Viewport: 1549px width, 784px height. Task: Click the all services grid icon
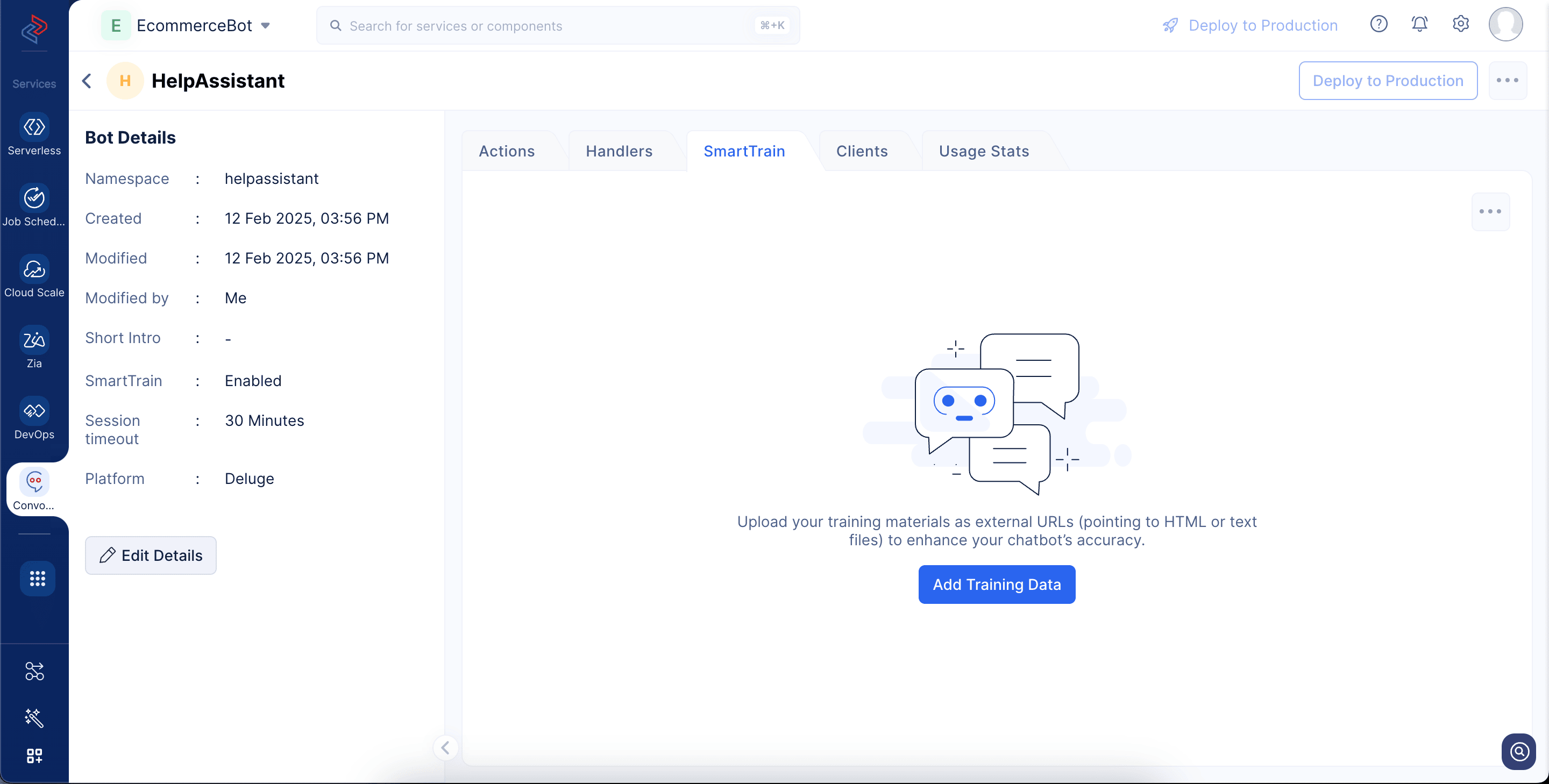37,579
